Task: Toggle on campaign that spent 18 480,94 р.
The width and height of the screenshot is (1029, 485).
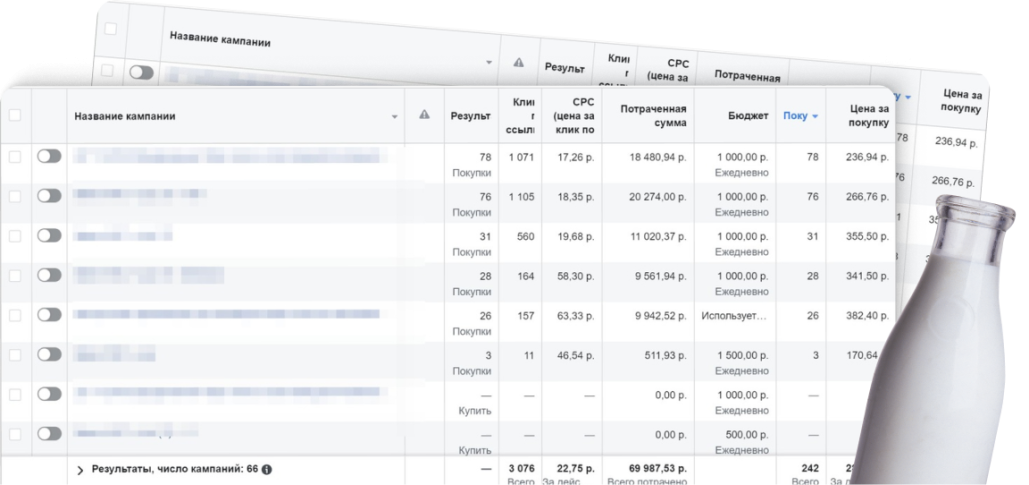Action: [49, 156]
